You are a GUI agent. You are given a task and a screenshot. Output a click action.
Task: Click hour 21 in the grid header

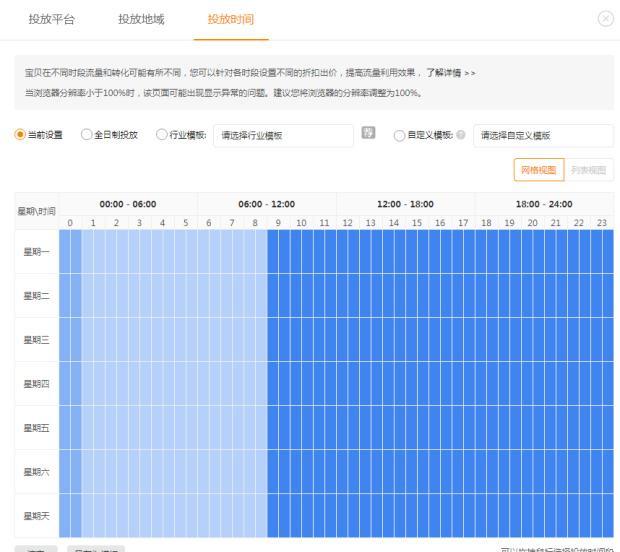coord(556,223)
